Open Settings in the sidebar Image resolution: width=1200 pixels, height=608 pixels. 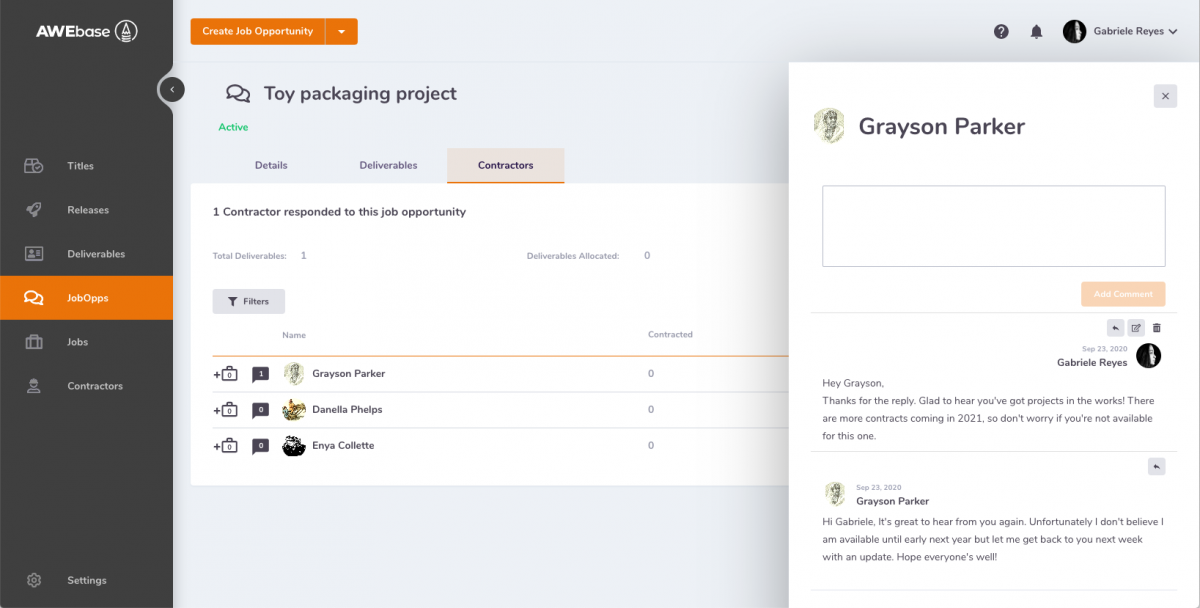[x=86, y=580]
